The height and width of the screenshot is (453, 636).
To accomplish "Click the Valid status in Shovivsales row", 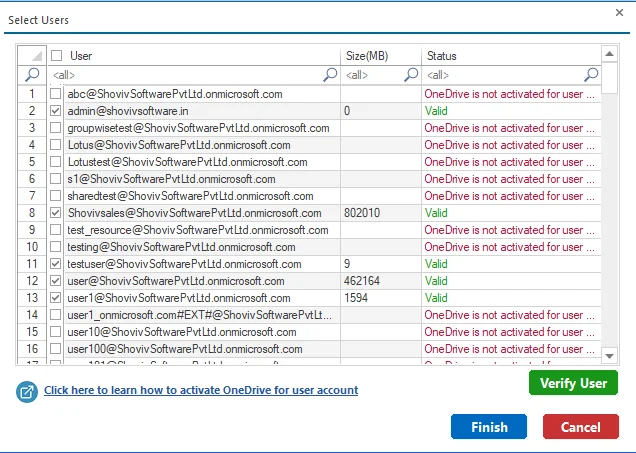I will [x=436, y=213].
